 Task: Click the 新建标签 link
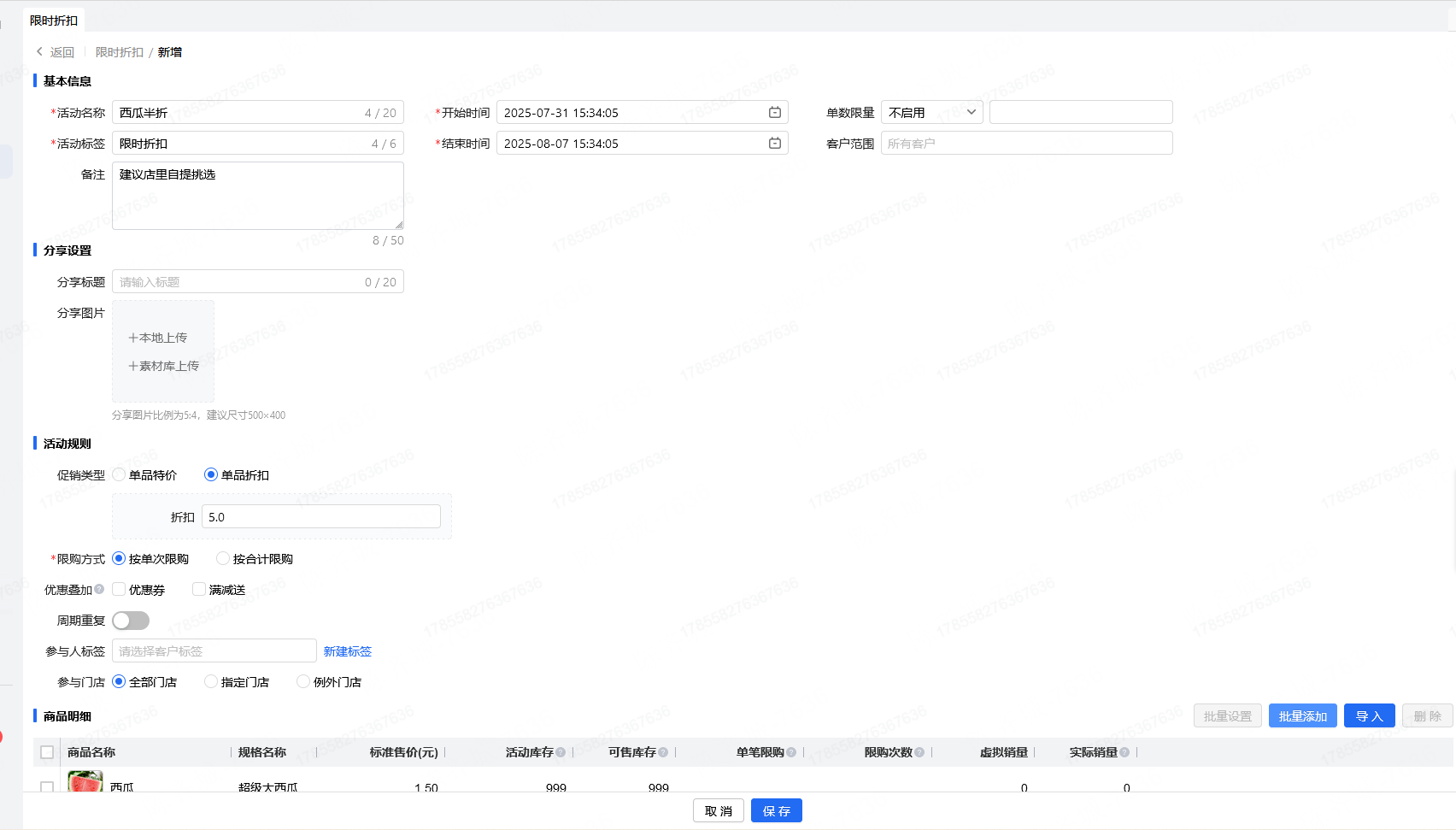point(348,651)
